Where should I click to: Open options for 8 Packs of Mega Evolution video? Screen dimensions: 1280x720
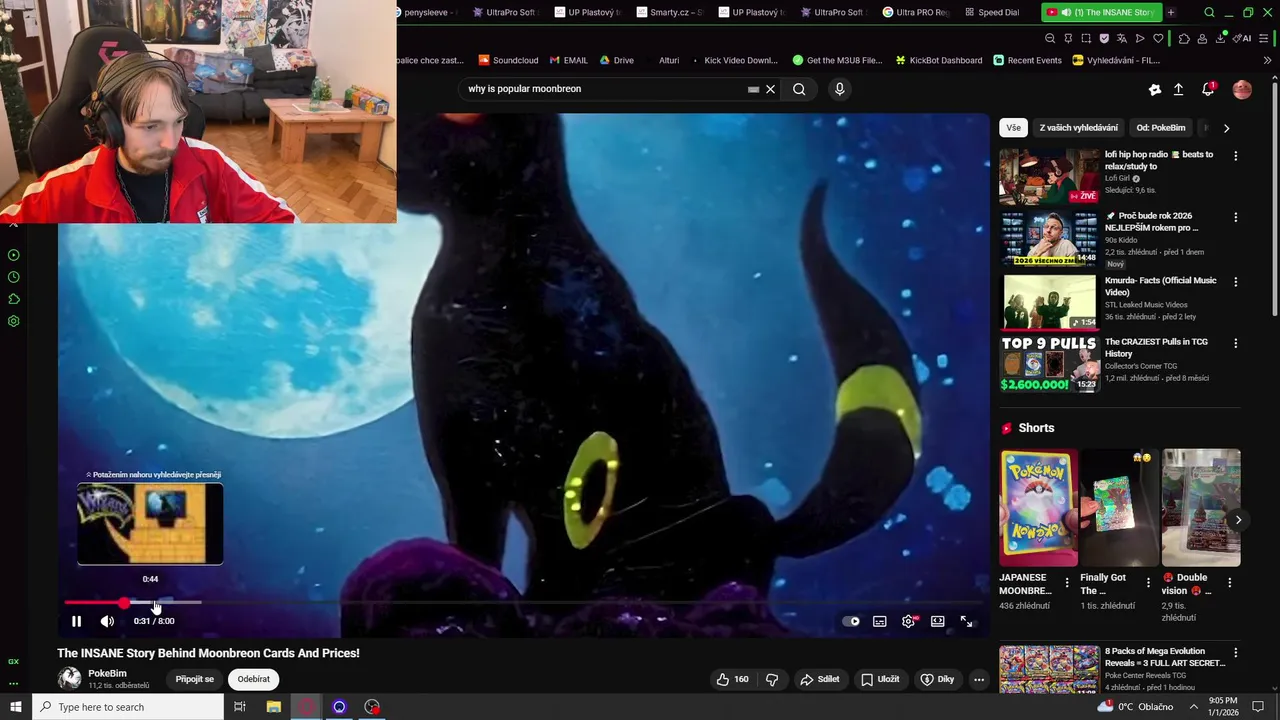click(x=1235, y=652)
